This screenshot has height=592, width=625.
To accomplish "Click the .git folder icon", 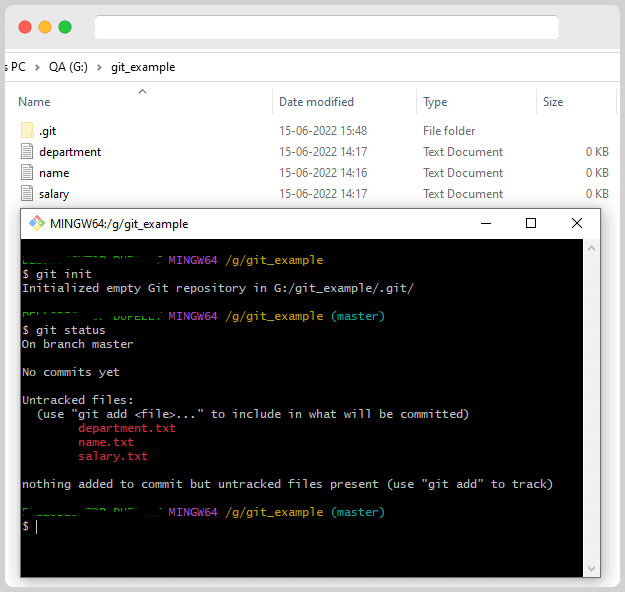I will tap(27, 130).
